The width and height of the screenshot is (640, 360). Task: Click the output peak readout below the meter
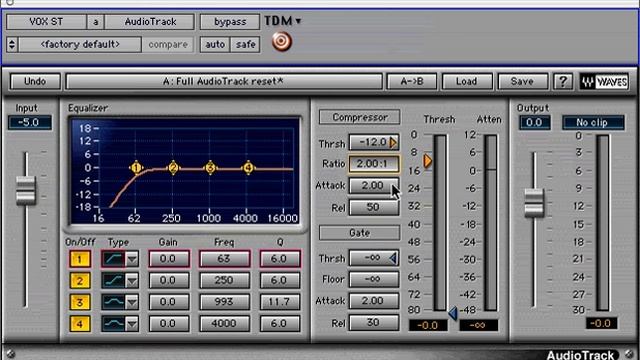[x=602, y=324]
